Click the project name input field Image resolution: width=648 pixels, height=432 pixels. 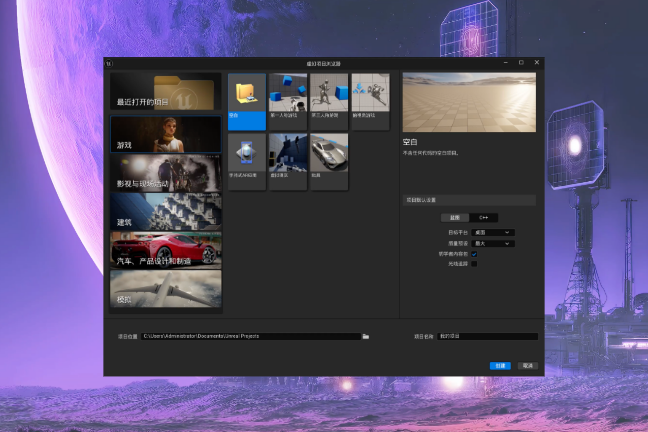point(487,336)
